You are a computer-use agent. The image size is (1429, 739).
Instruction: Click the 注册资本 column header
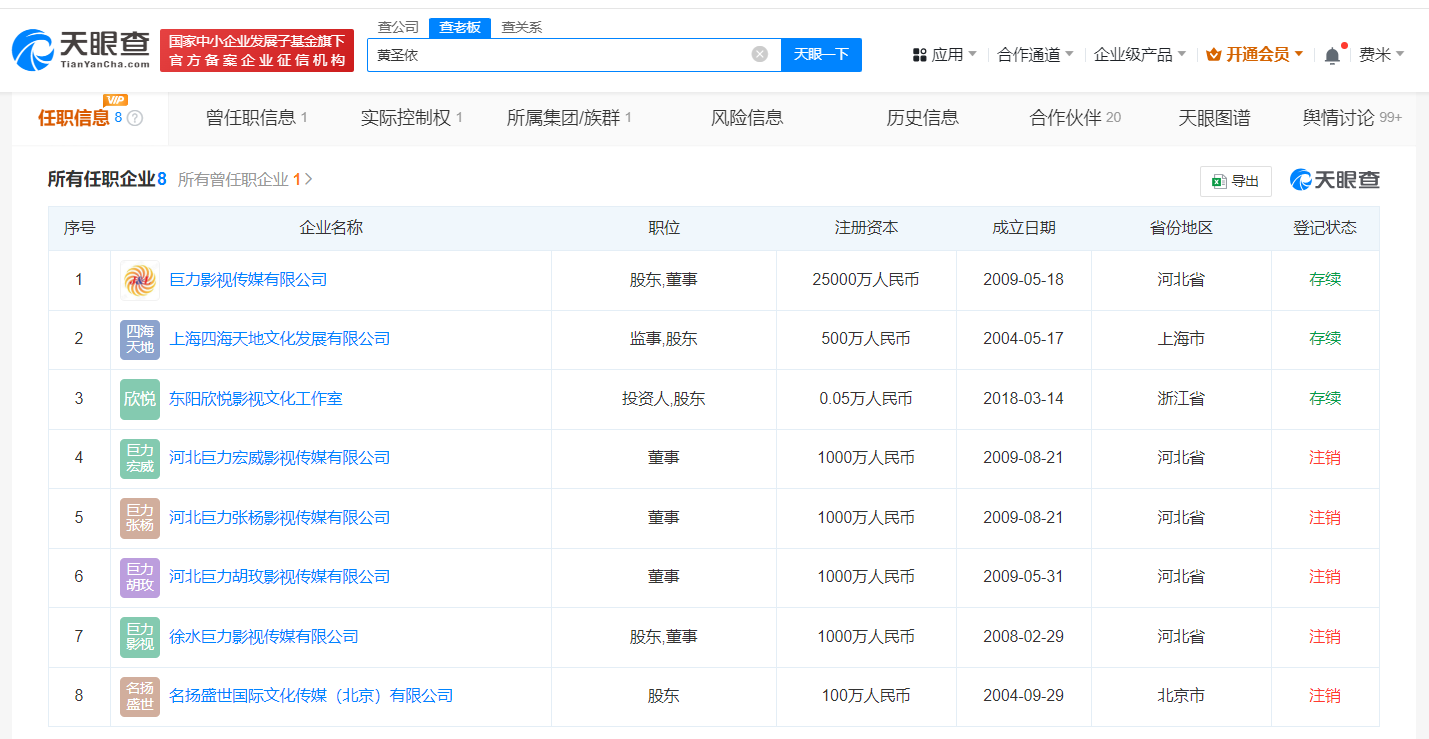click(866, 228)
